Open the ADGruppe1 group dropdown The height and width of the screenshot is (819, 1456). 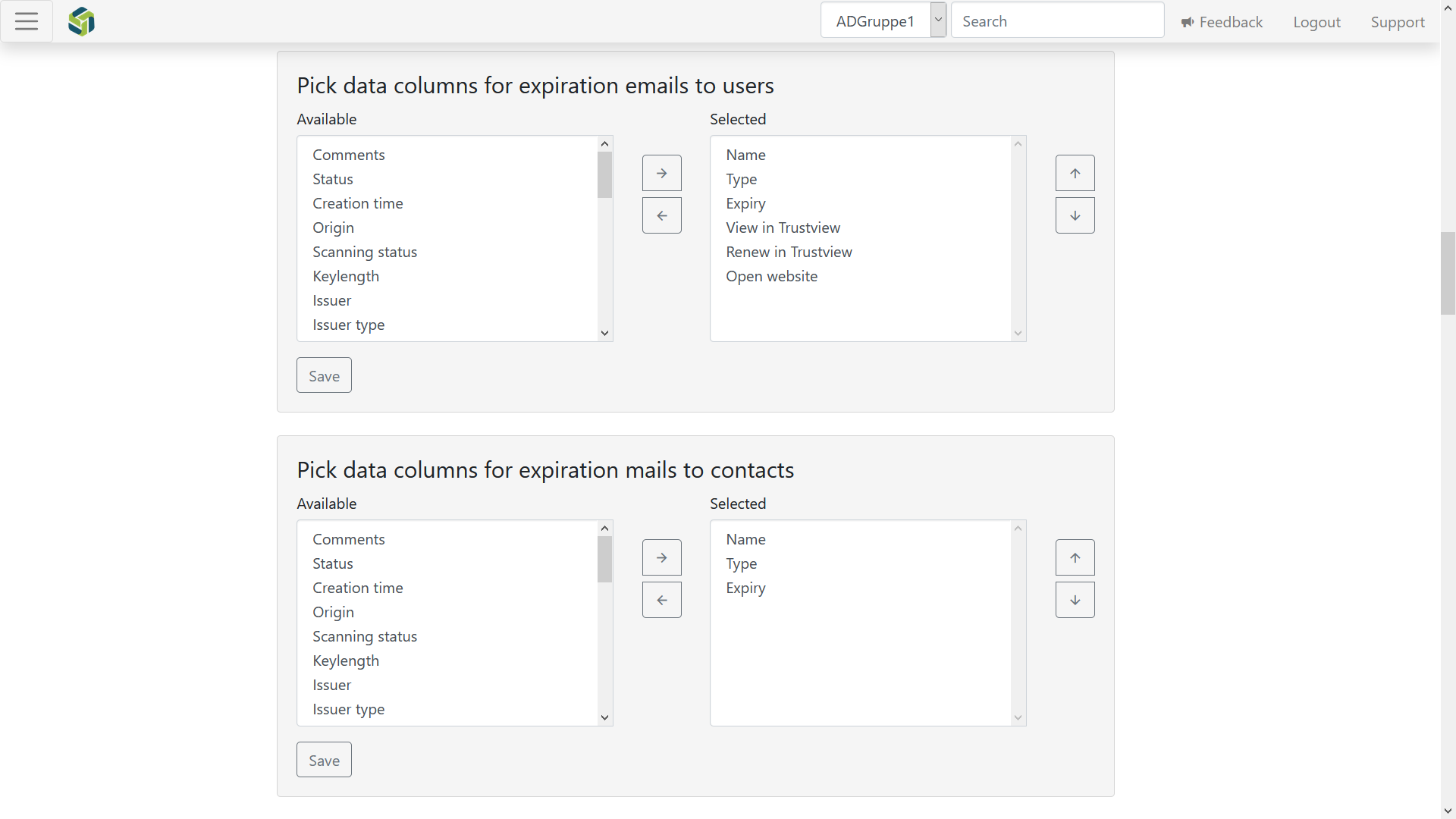coord(883,20)
